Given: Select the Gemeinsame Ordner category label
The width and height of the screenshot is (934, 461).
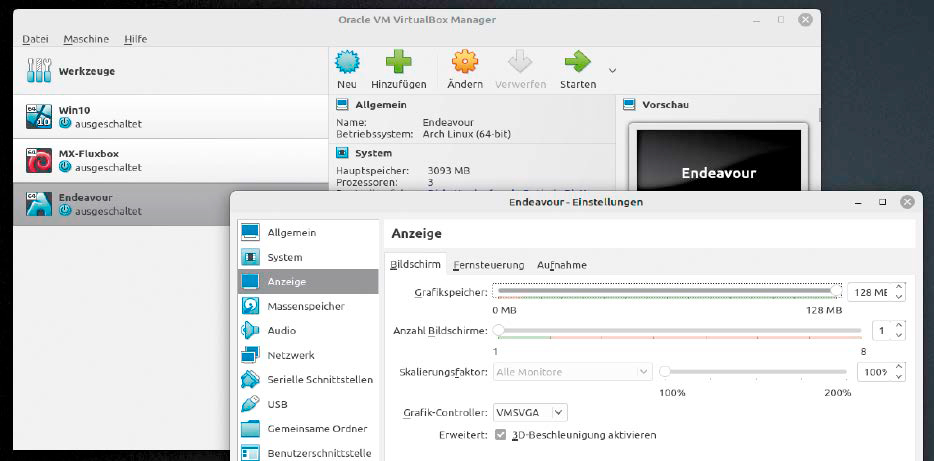Looking at the screenshot, I should click(317, 428).
